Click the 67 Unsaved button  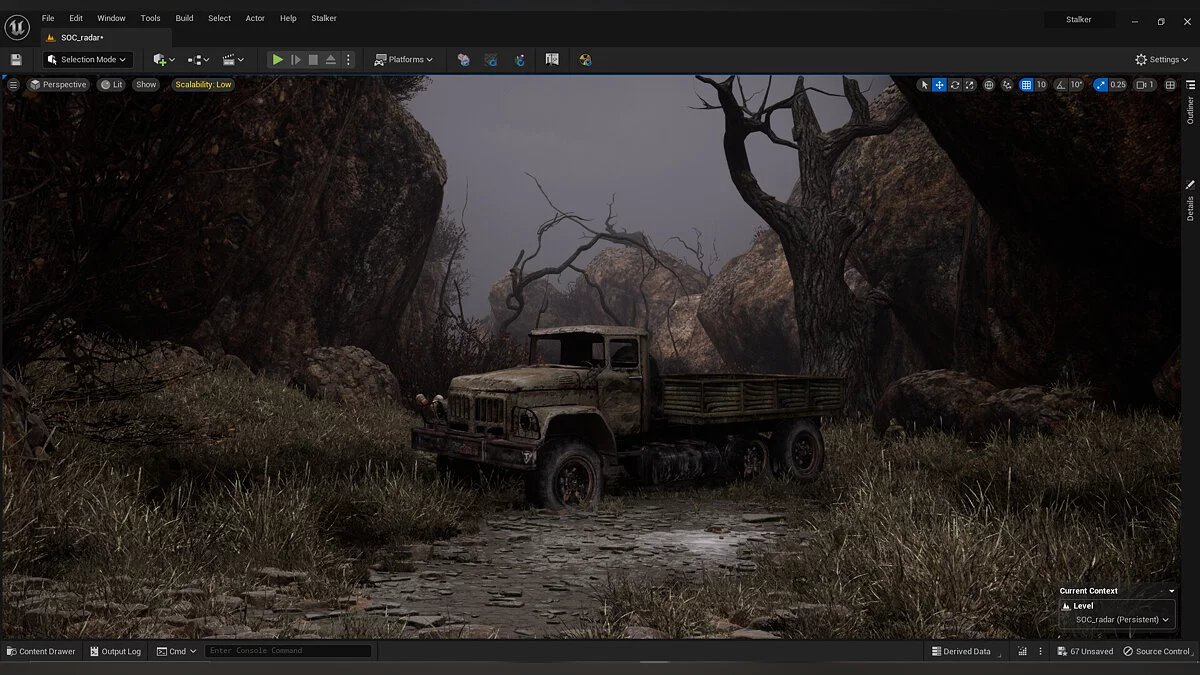pyautogui.click(x=1085, y=651)
